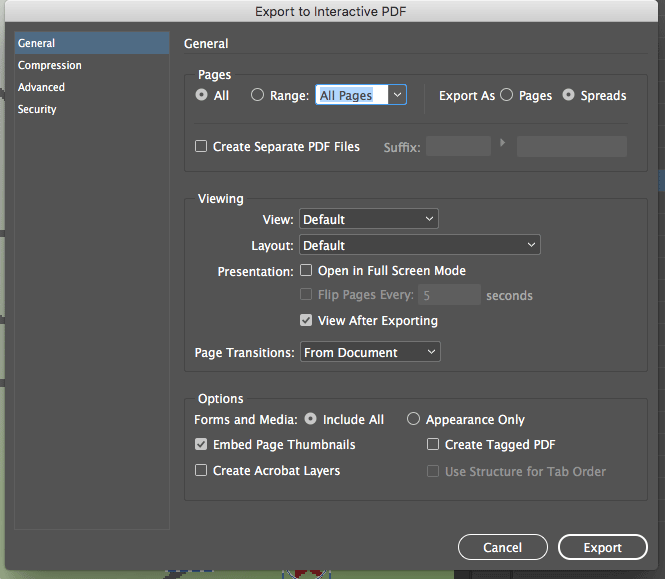Open the View dropdown menu
This screenshot has height=579, width=665.
click(x=369, y=219)
